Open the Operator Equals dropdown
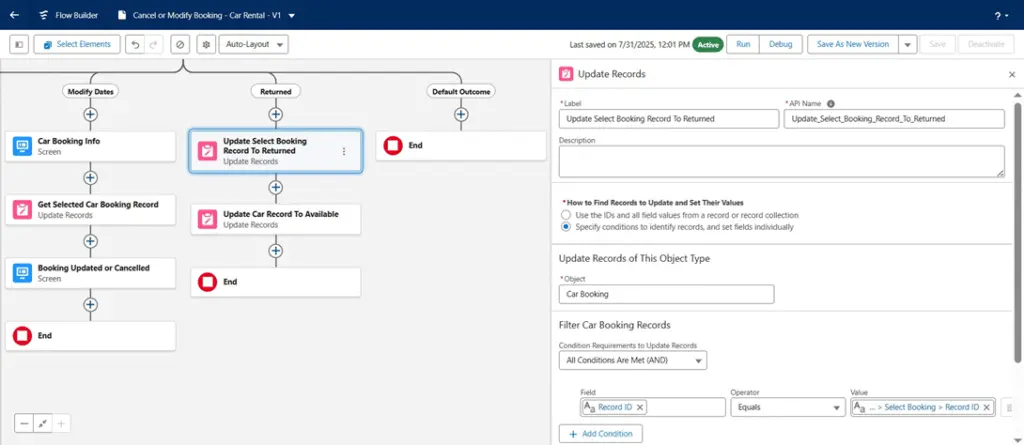This screenshot has height=445, width=1024. 788,407
